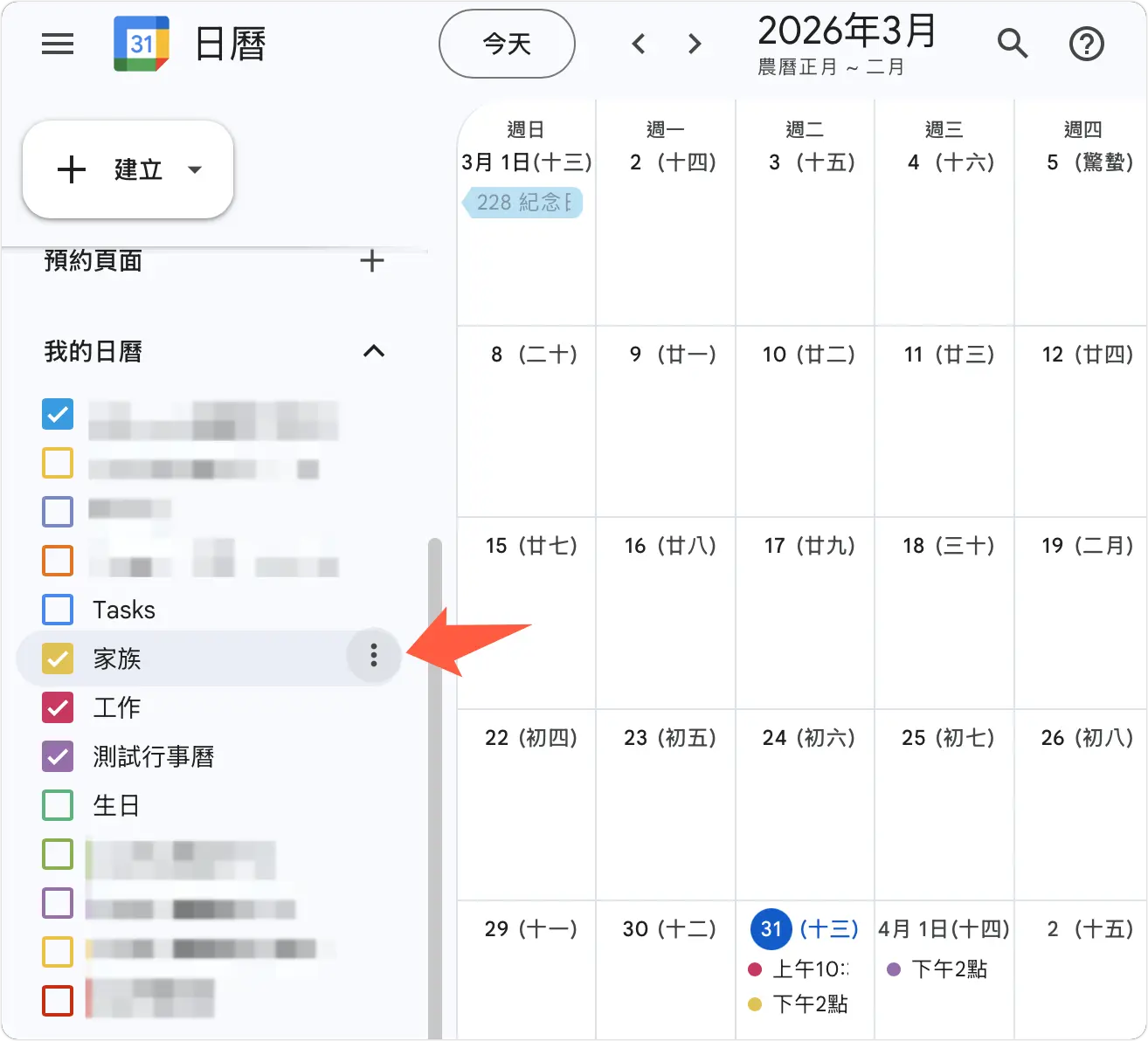Select date 29 (十一)
This screenshot has width=1148, height=1041.
pyautogui.click(x=531, y=928)
